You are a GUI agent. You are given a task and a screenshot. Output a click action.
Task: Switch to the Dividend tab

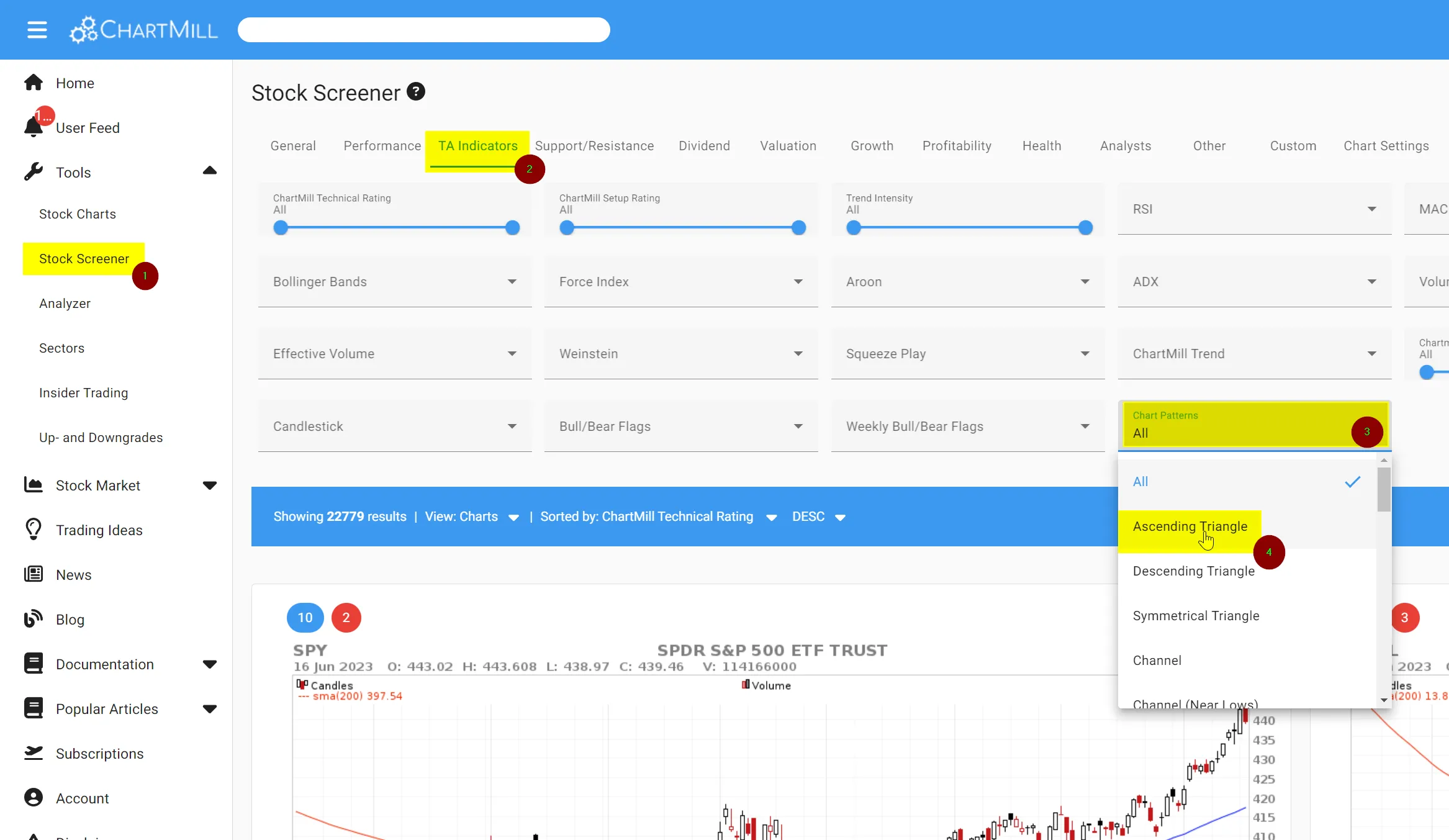point(704,146)
